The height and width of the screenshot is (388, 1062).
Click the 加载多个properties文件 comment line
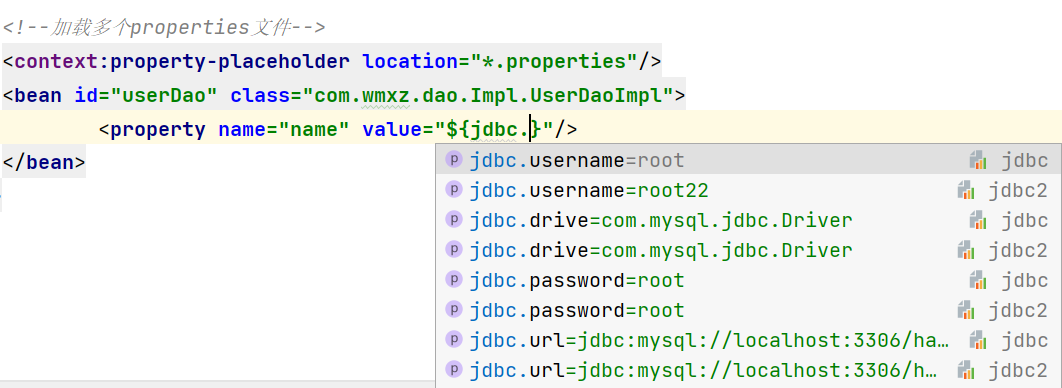(x=164, y=28)
